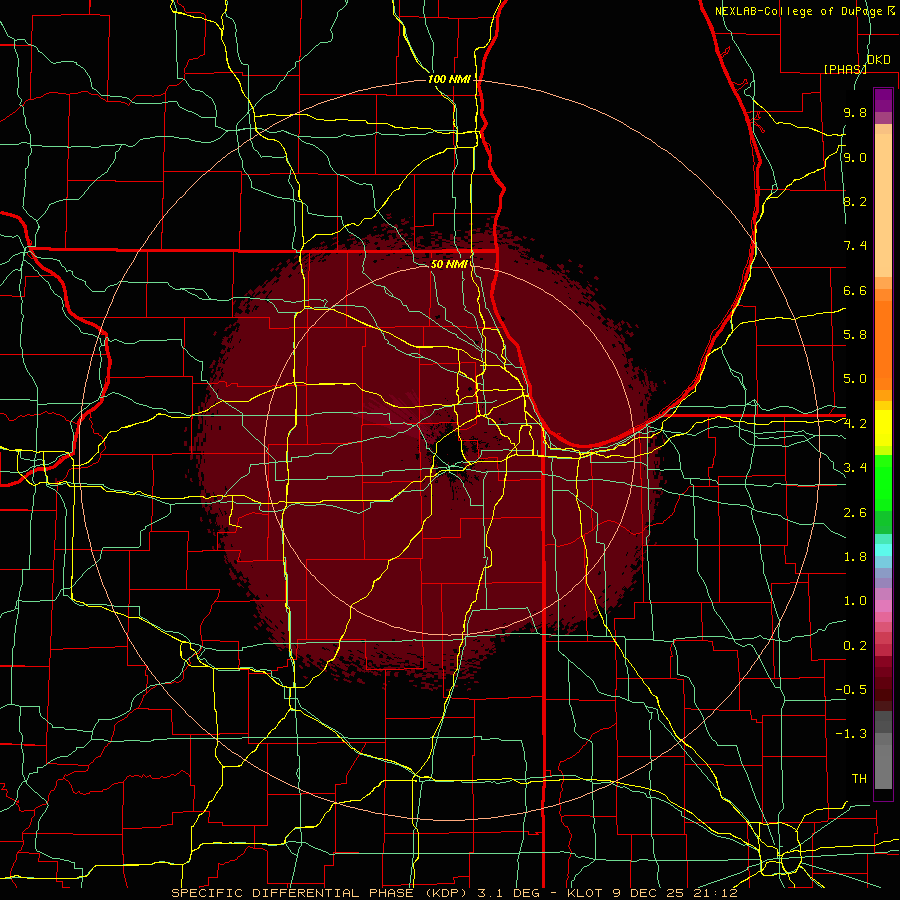Click the NEXLAB logo icon at top-right corner
This screenshot has width=900, height=900.
coord(893,10)
